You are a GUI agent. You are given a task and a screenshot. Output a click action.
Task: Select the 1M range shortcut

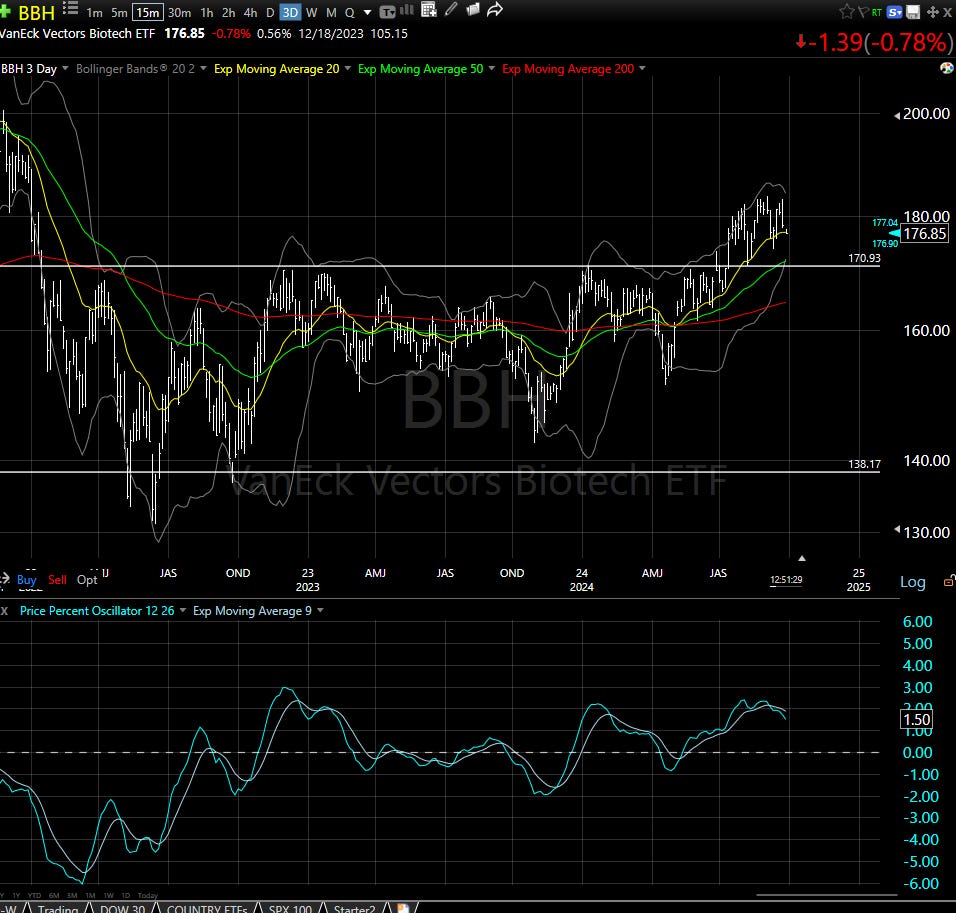90,895
